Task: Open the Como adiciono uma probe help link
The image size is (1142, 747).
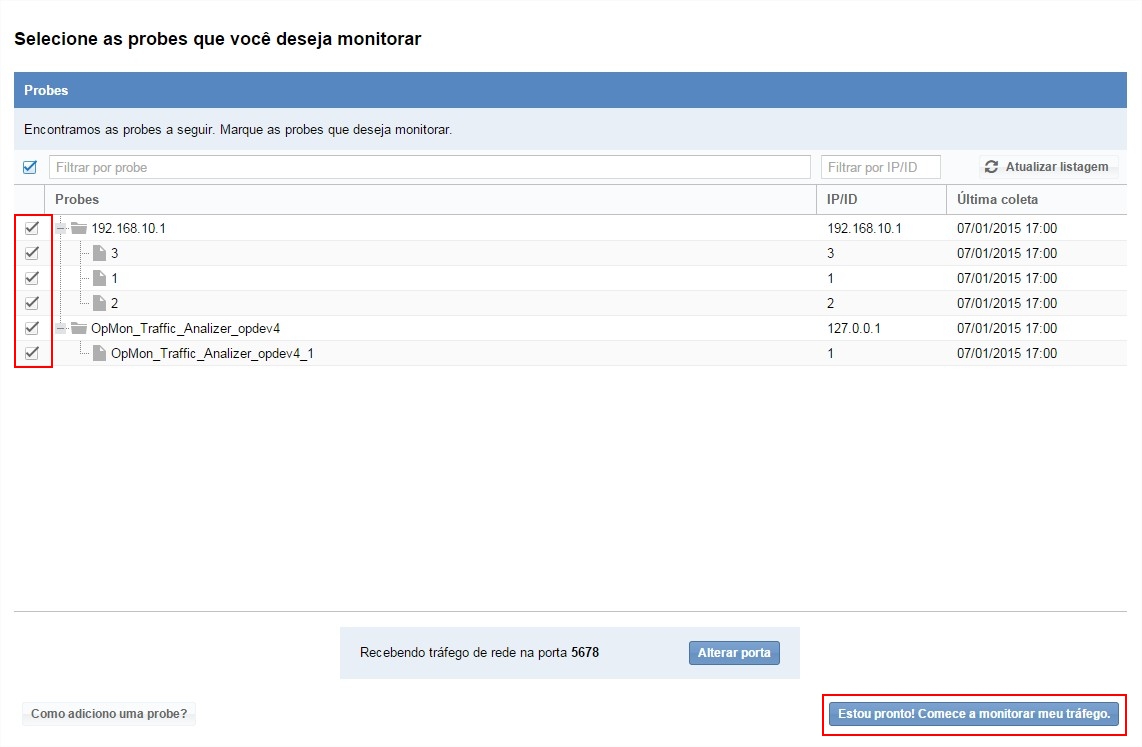Action: click(109, 714)
